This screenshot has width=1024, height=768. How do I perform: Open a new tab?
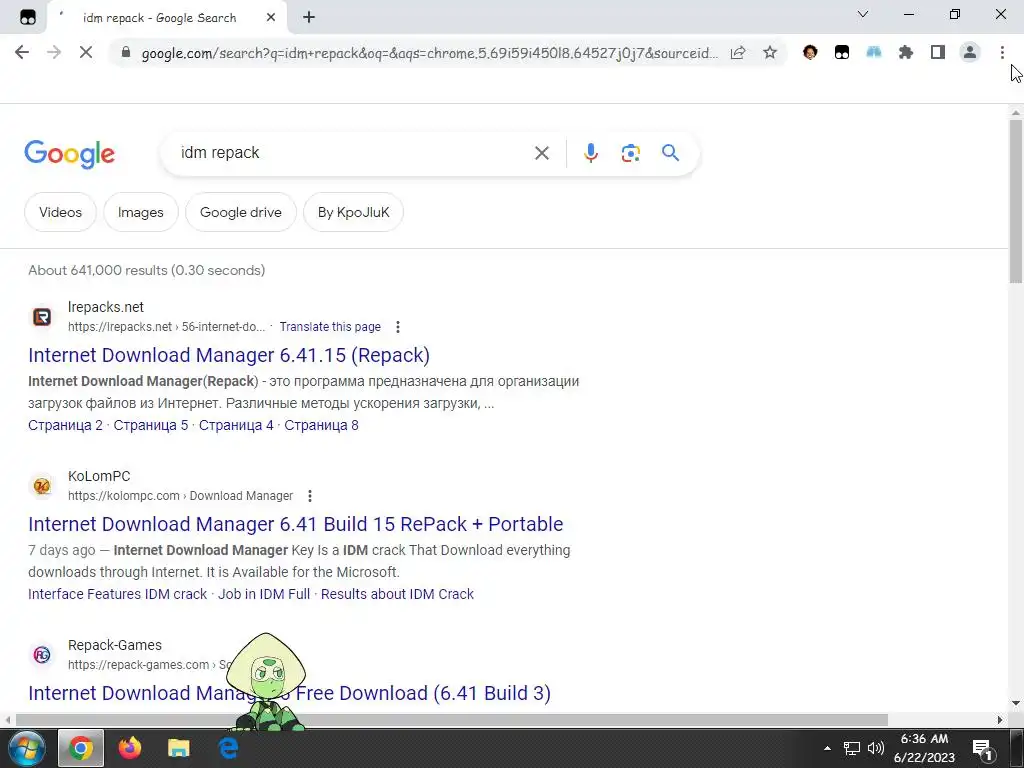(309, 18)
